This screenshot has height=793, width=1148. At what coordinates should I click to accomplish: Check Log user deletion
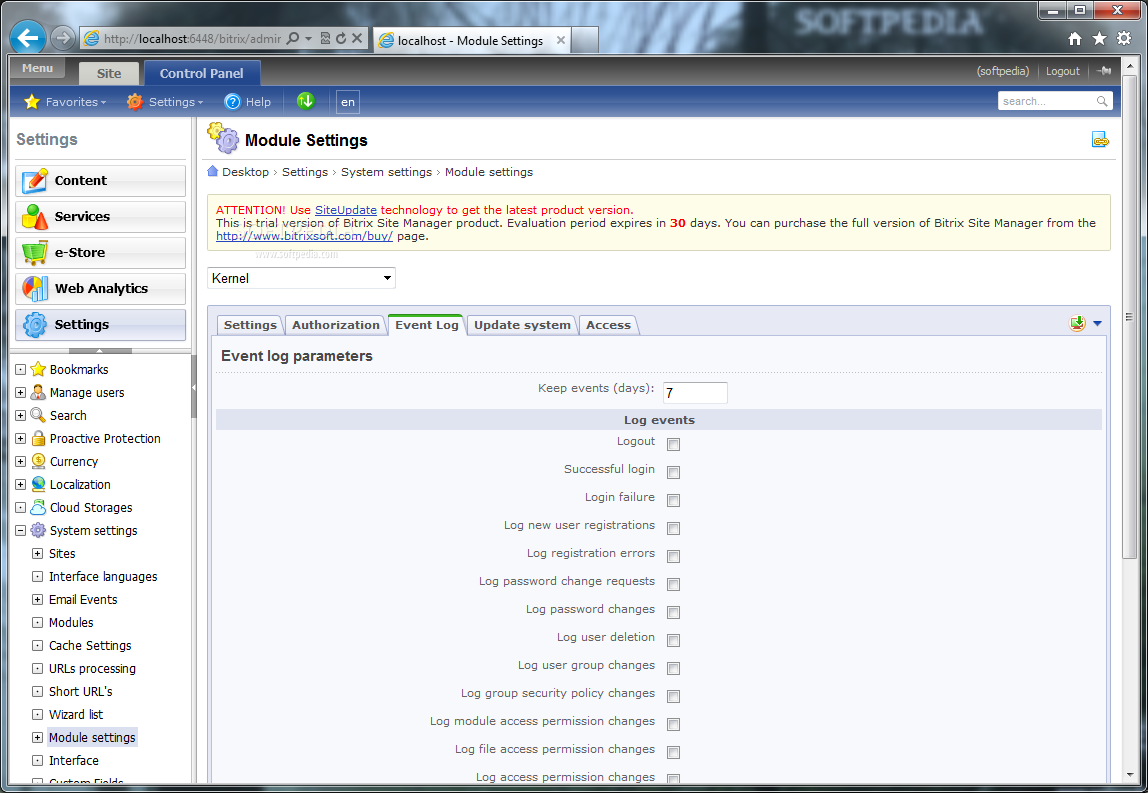674,640
